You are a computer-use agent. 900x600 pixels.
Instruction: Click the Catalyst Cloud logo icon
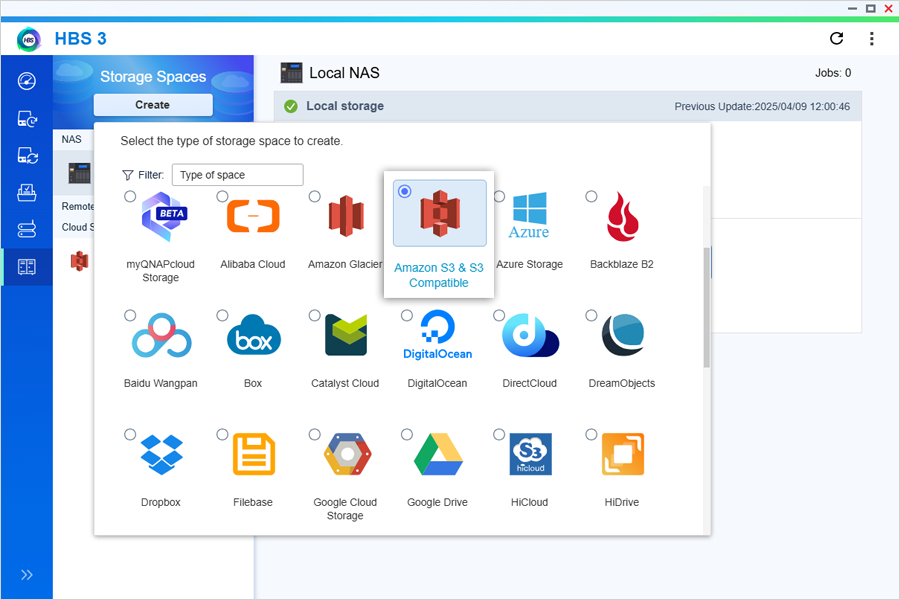346,335
